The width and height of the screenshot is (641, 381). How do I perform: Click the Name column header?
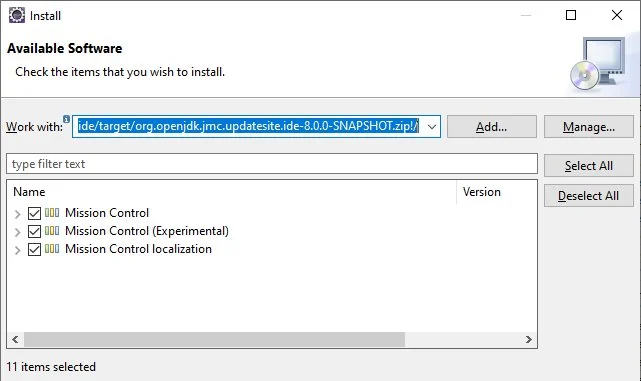point(231,192)
